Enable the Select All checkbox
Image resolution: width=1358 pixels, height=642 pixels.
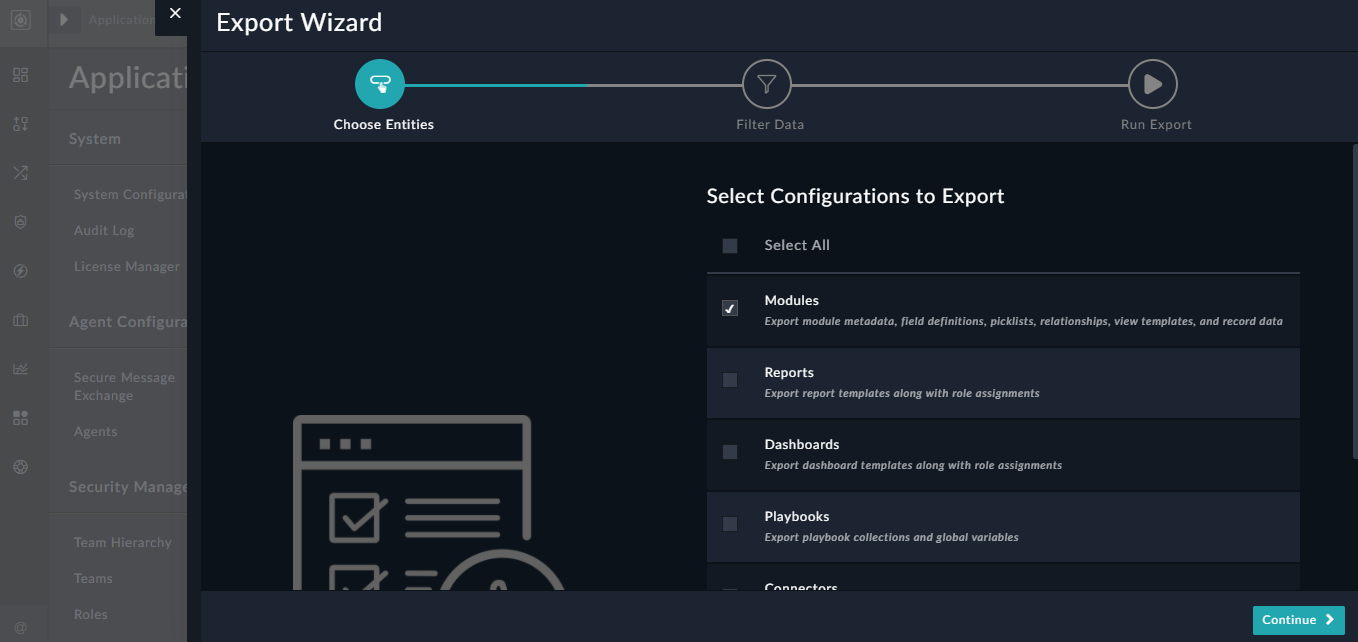click(729, 245)
